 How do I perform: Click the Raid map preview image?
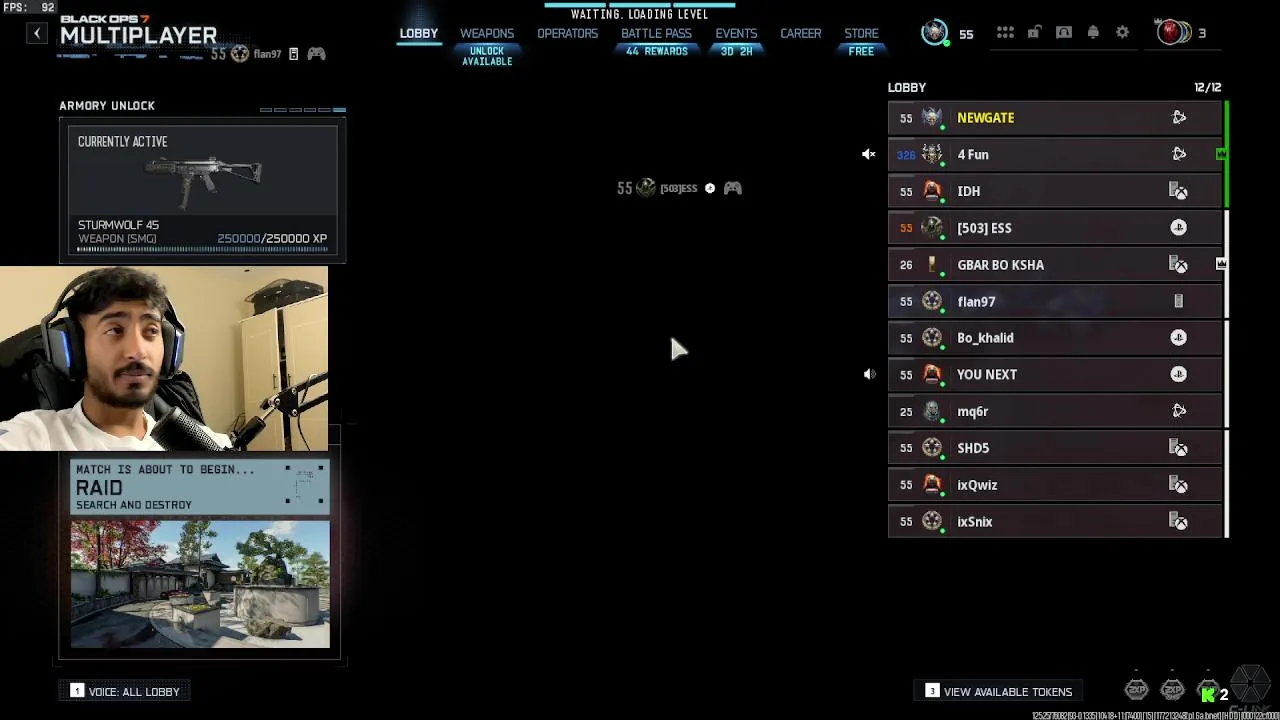[200, 584]
